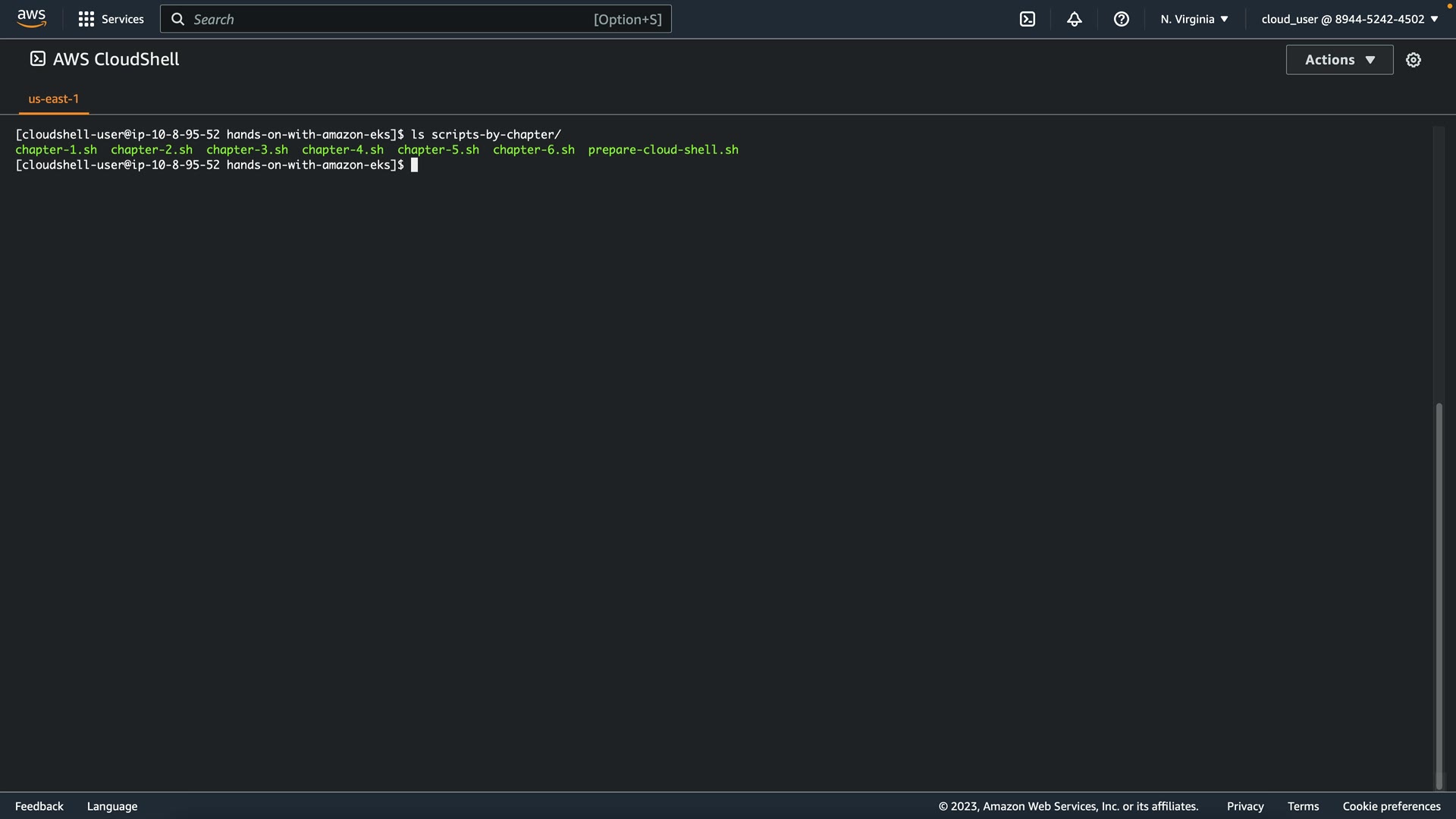1456x819 pixels.
Task: Open CloudShell preferences gear icon
Action: coord(1413,60)
